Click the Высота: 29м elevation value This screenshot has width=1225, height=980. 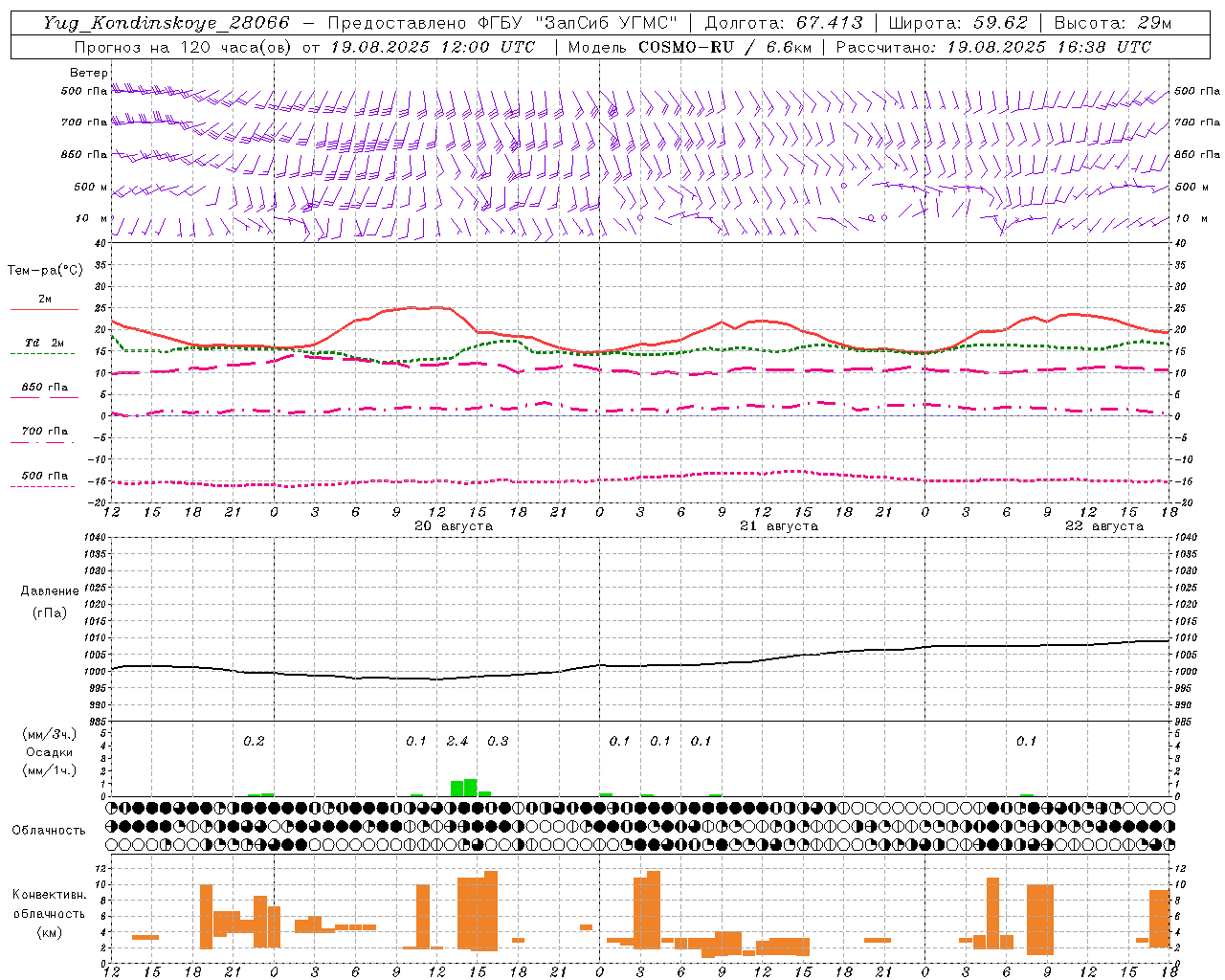click(1112, 23)
